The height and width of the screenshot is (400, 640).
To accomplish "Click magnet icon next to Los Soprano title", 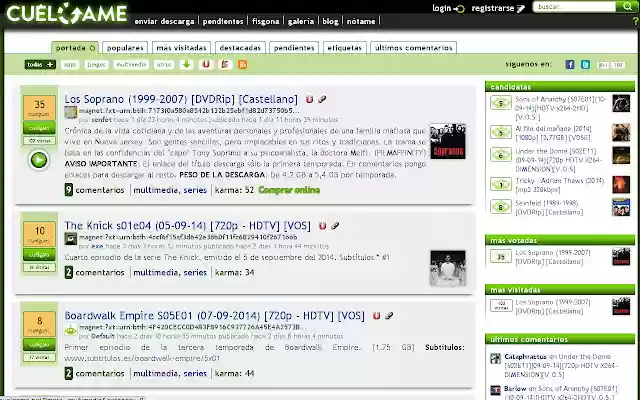I will click(x=309, y=99).
